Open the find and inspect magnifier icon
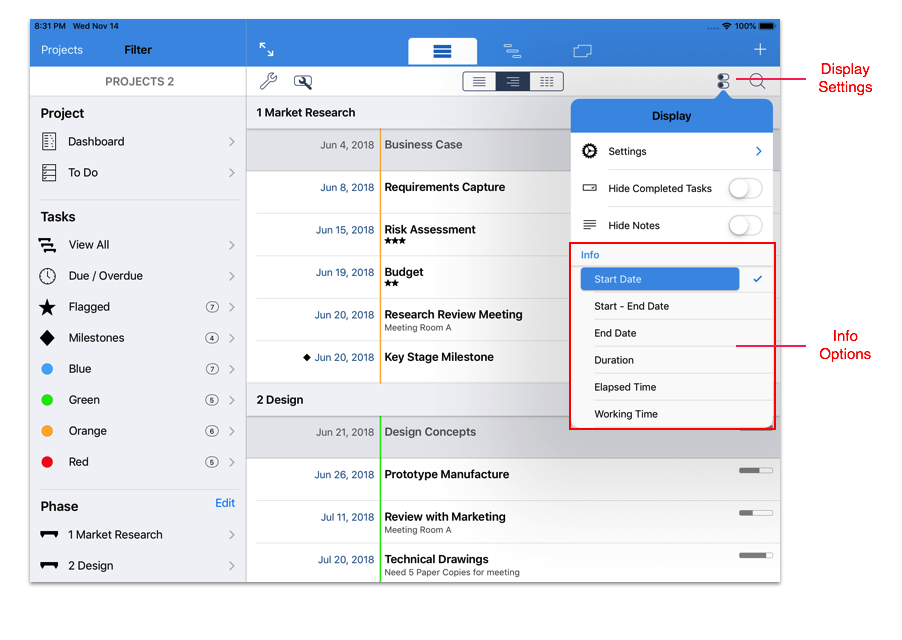The height and width of the screenshot is (640, 902). tap(302, 82)
